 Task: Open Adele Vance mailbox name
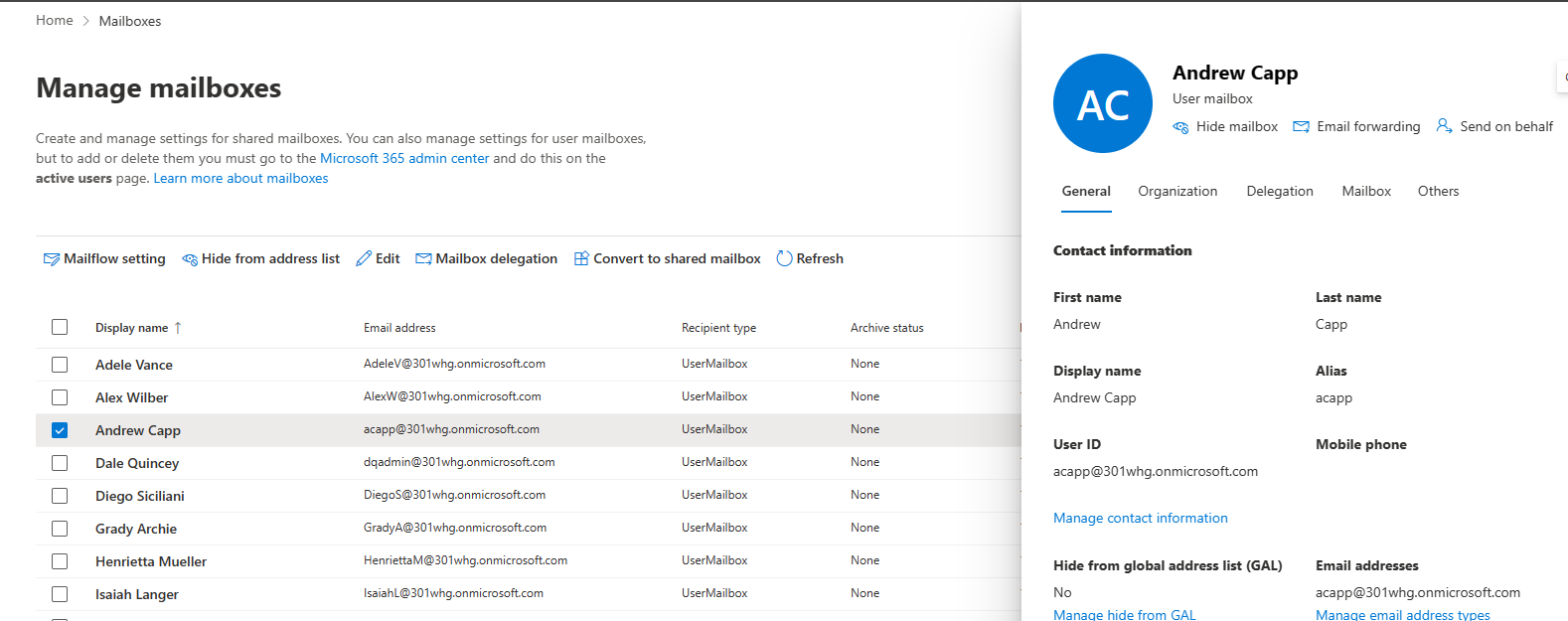pyautogui.click(x=134, y=365)
